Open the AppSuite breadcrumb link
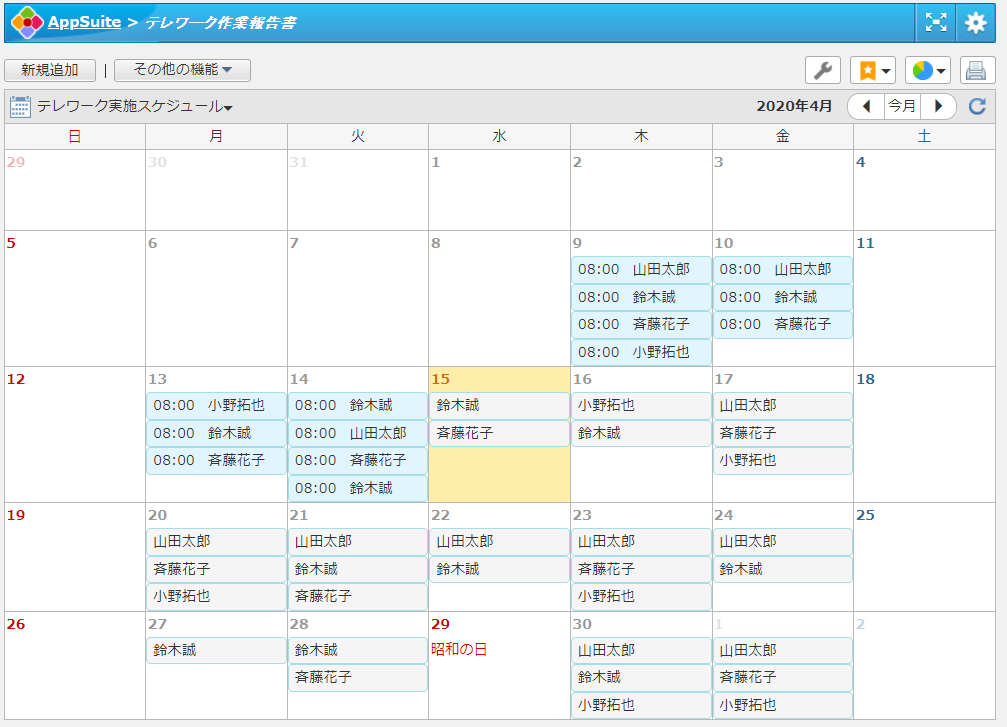 [x=84, y=22]
